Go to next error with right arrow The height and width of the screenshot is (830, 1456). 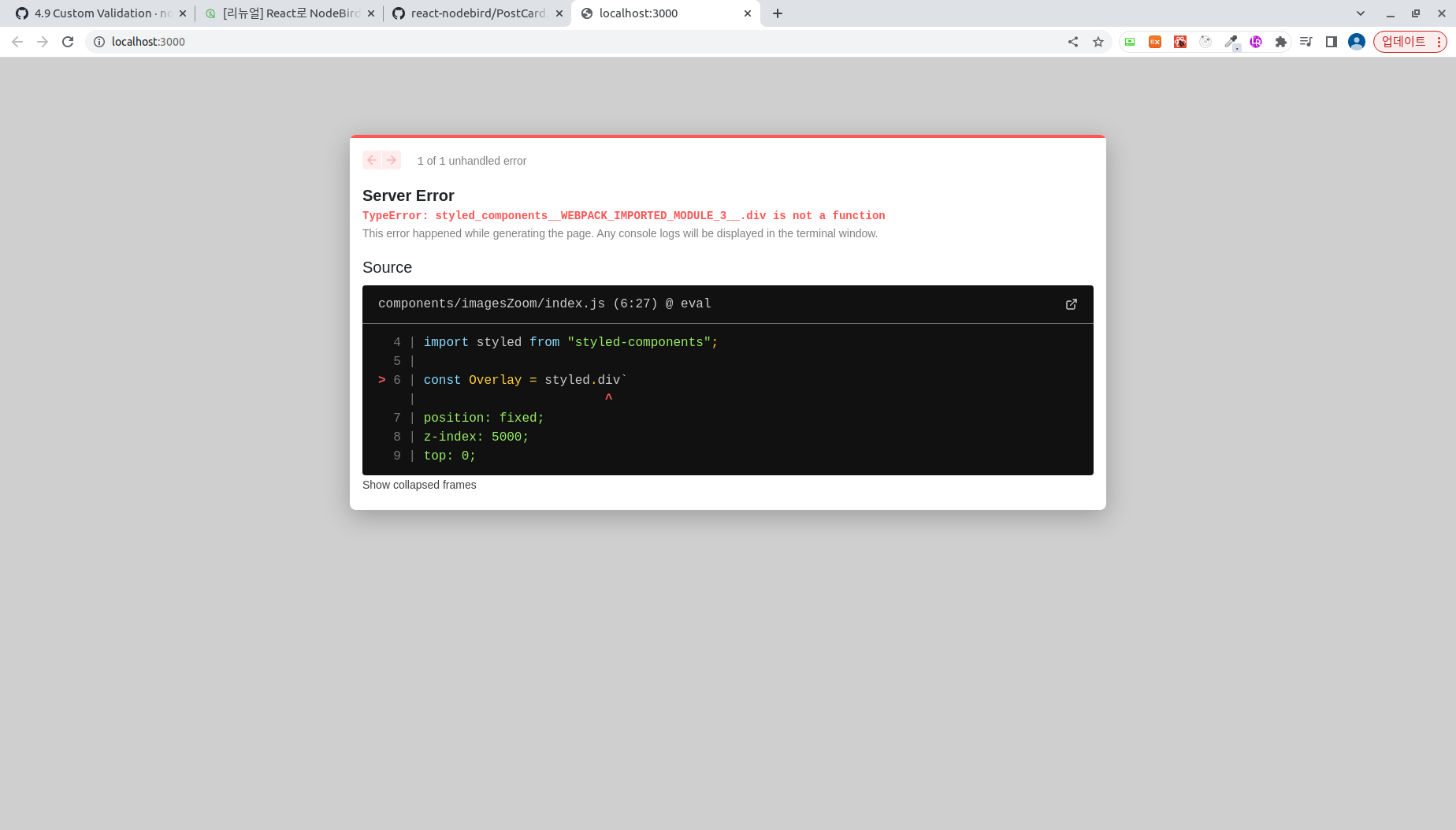[x=392, y=160]
